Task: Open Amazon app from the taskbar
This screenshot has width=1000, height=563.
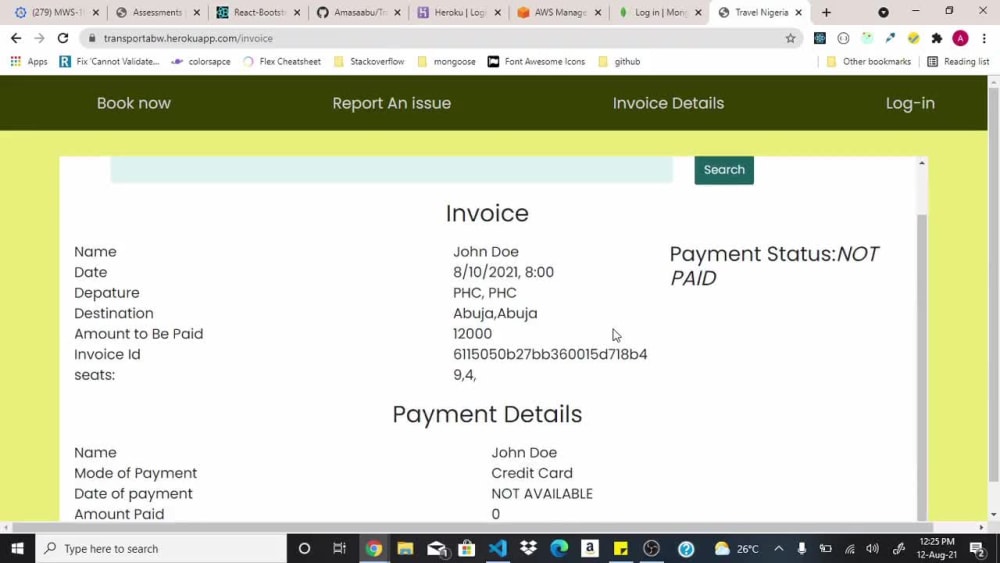Action: tap(590, 548)
